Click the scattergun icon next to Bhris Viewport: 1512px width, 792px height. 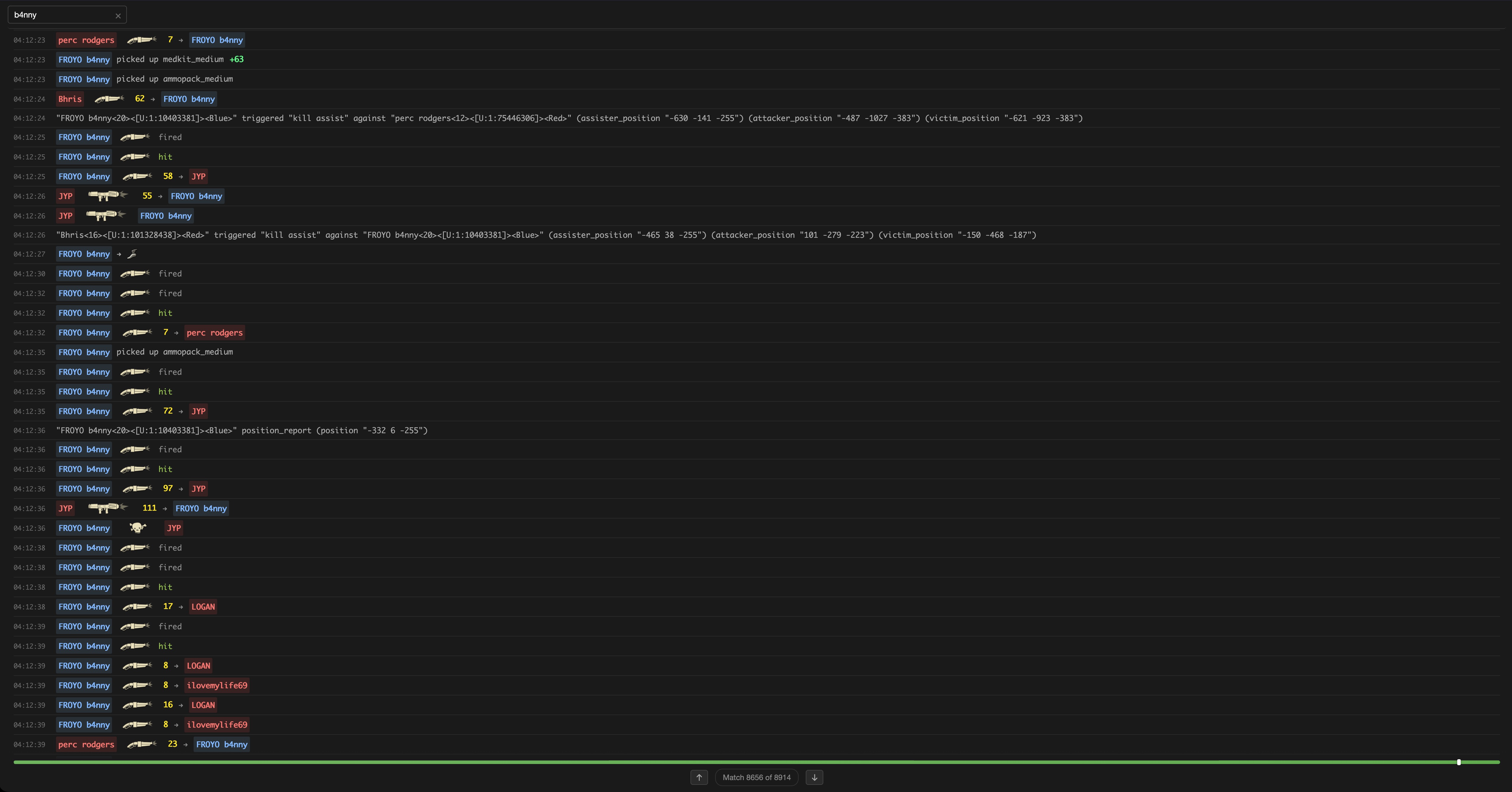coord(109,99)
